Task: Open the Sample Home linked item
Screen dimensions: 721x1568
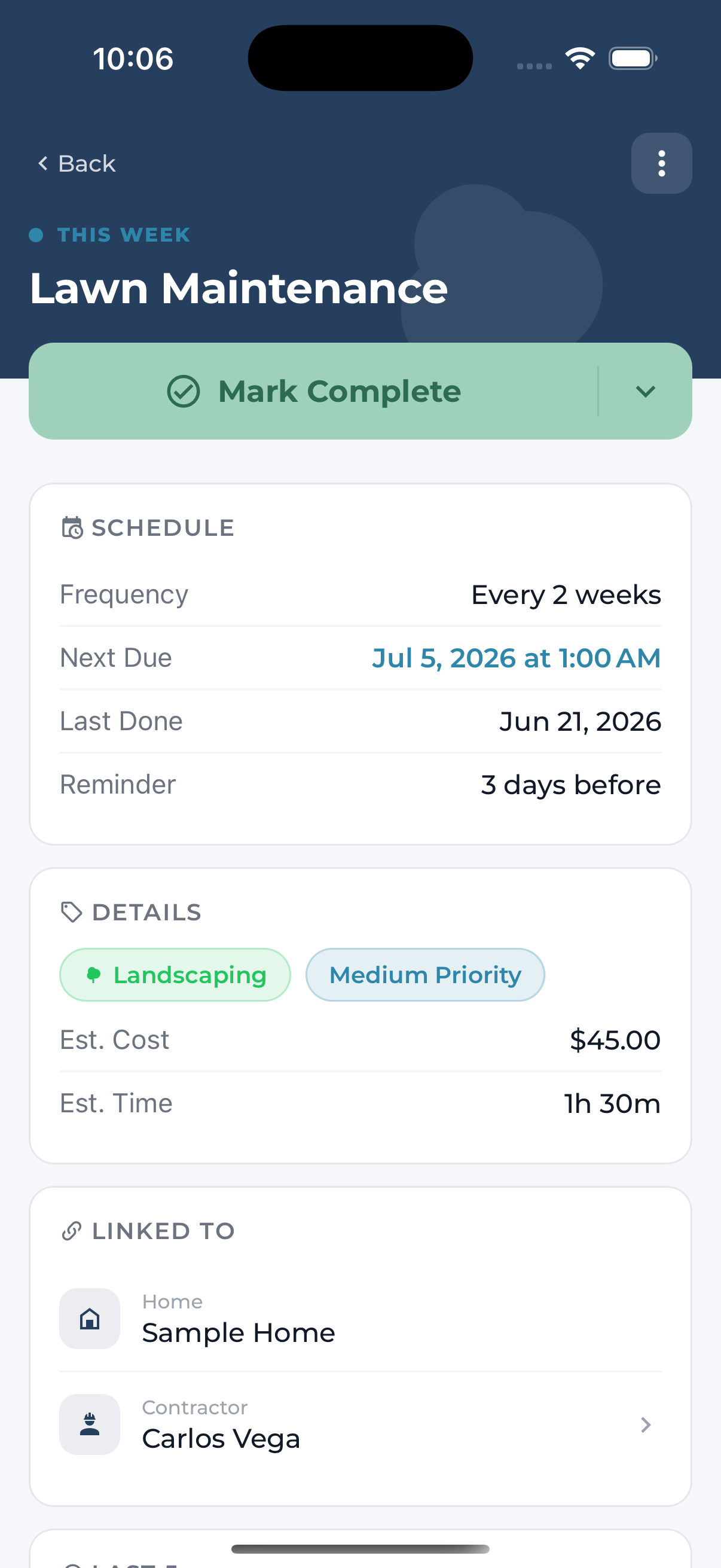Action: point(360,1319)
